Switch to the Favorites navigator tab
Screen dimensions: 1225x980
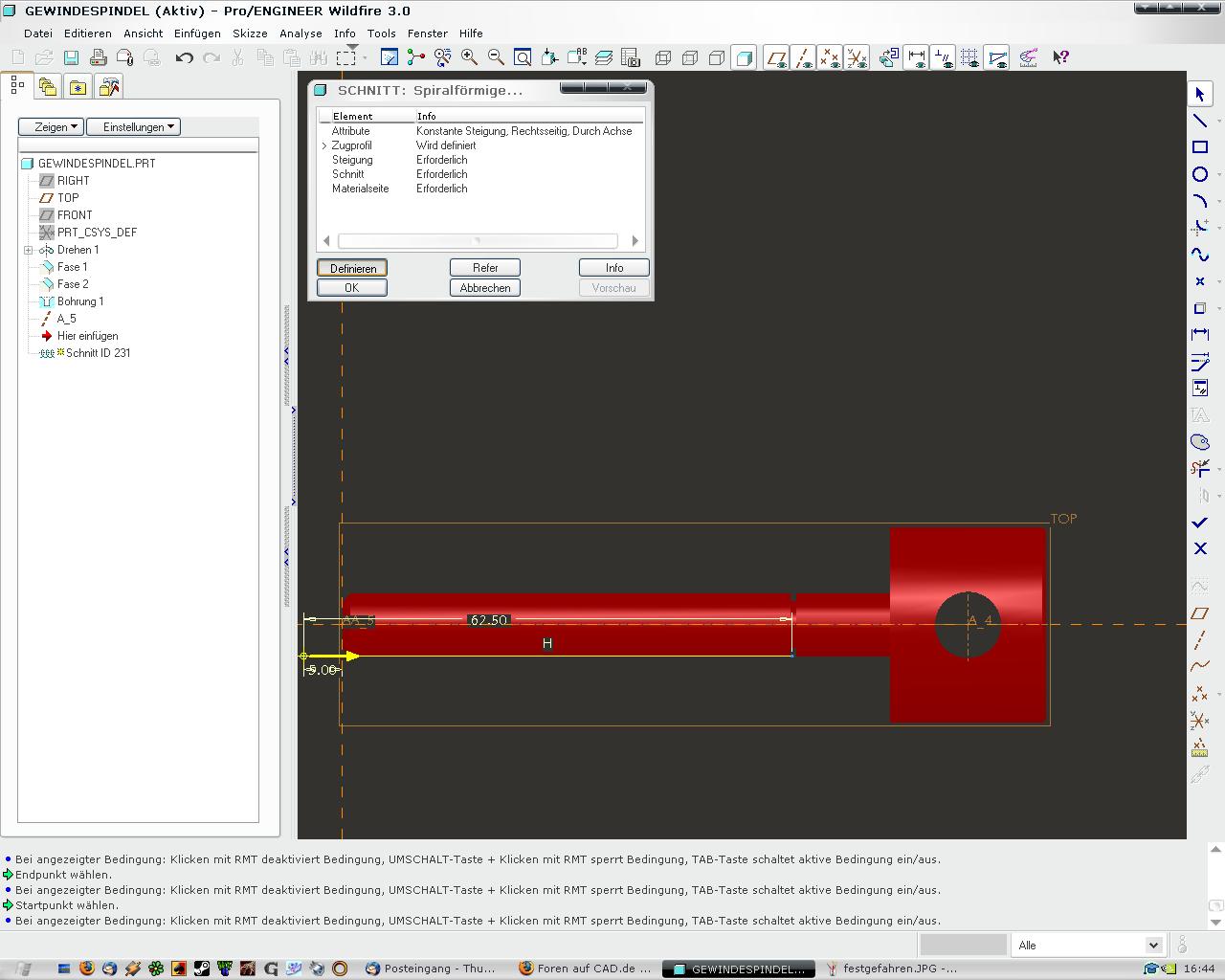click(78, 87)
